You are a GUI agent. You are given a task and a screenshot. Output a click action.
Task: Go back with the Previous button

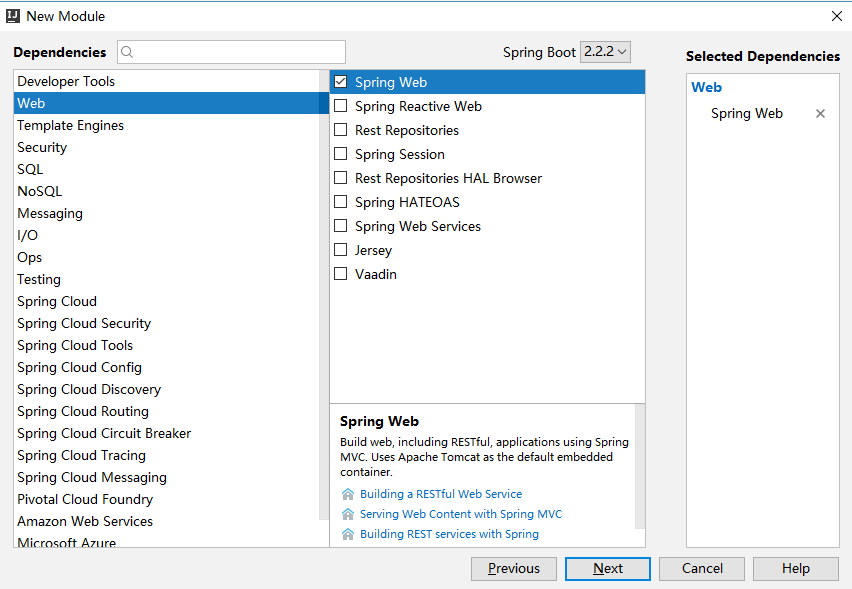point(514,568)
